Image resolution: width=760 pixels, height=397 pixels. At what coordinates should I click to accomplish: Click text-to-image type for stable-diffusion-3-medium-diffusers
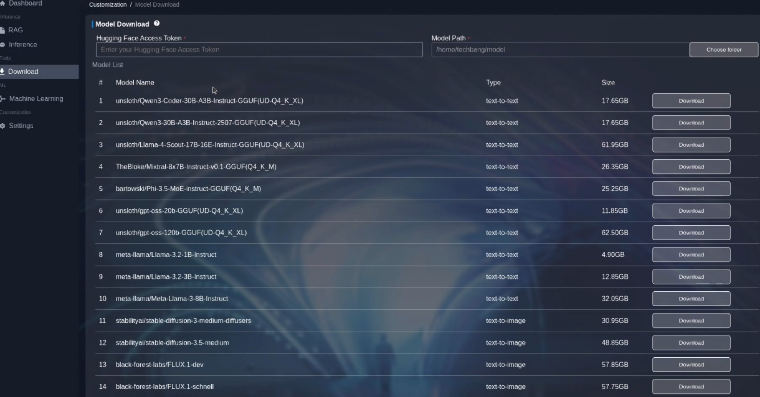click(x=506, y=320)
